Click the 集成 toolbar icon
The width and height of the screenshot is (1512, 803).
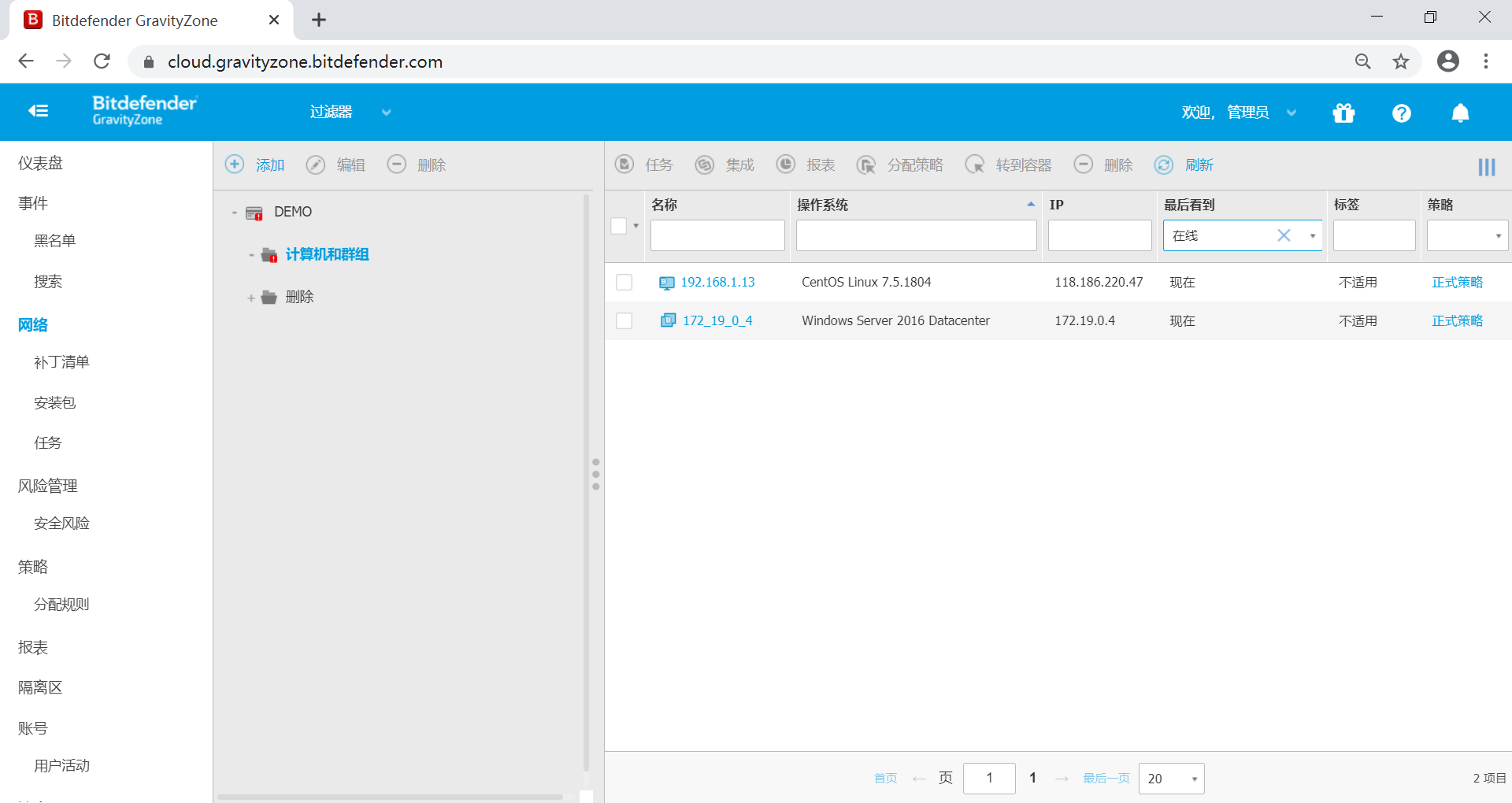(705, 164)
